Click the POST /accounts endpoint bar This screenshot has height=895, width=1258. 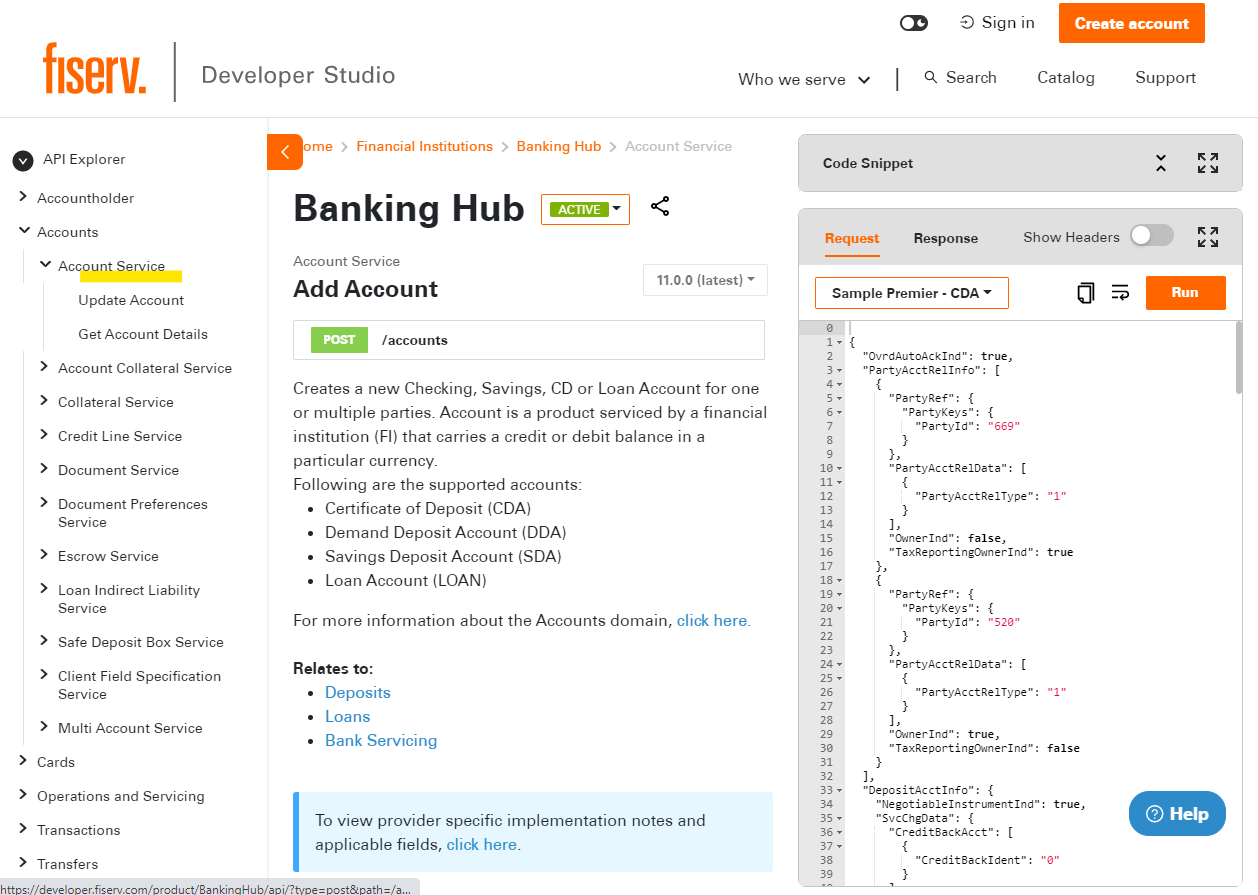[x=529, y=340]
